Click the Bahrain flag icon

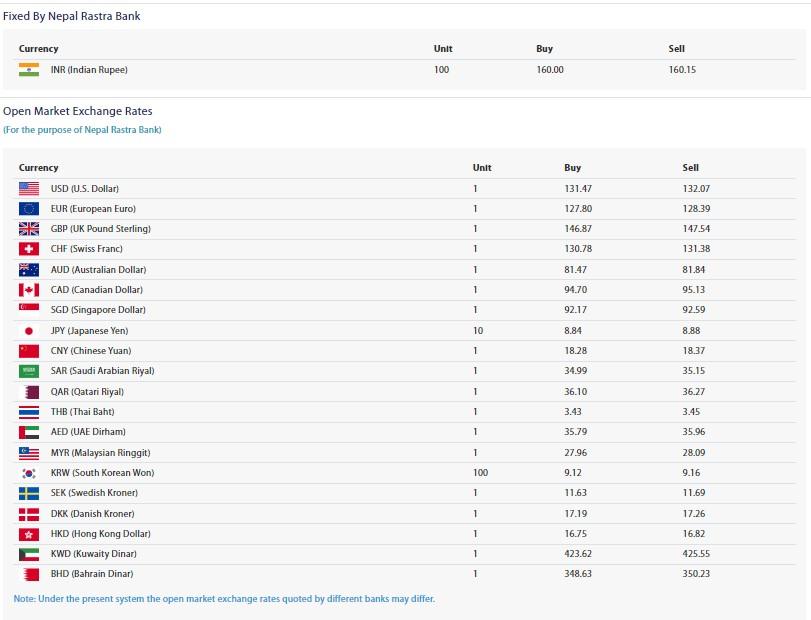(29, 574)
